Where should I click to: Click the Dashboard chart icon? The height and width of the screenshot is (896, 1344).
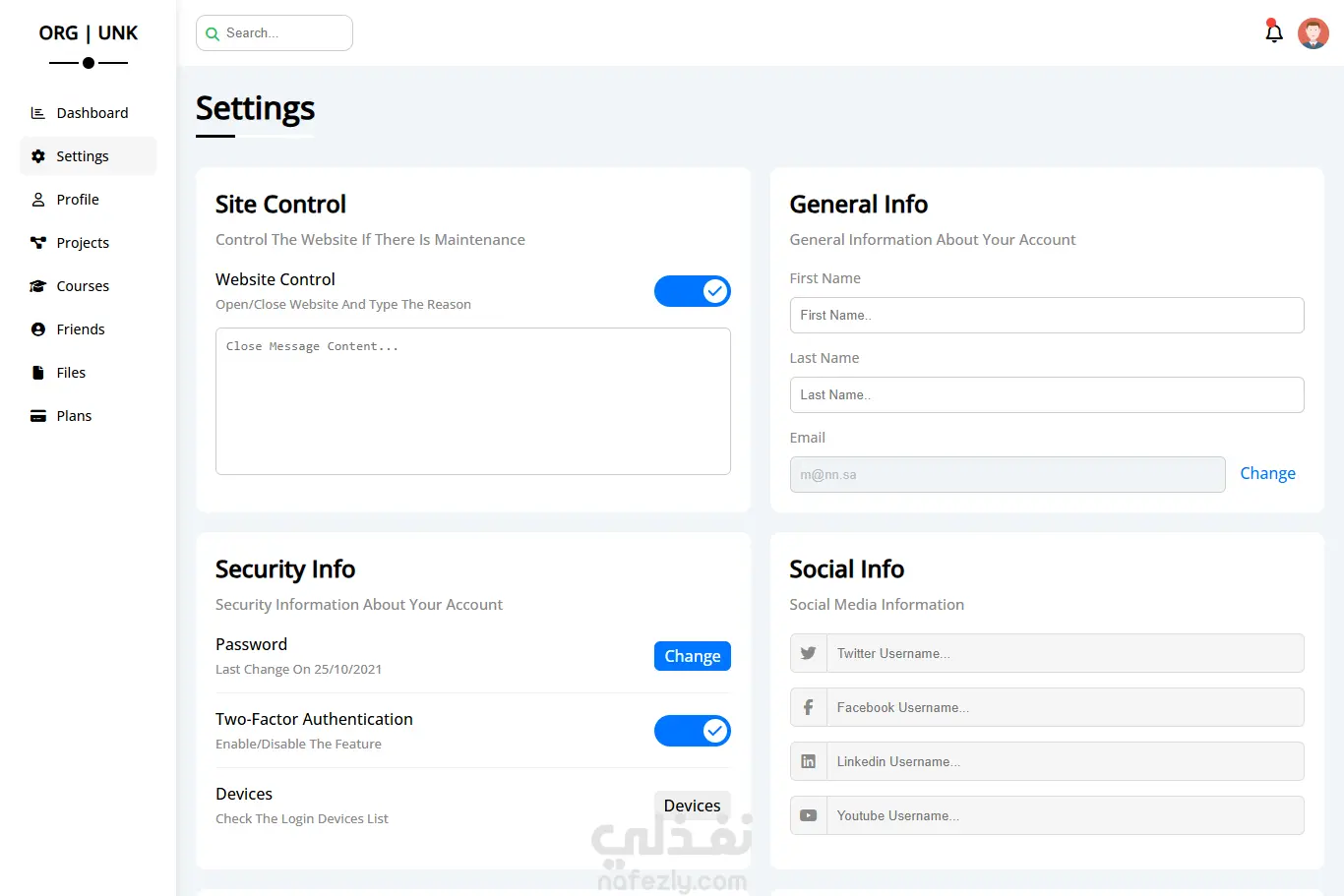[x=38, y=113]
